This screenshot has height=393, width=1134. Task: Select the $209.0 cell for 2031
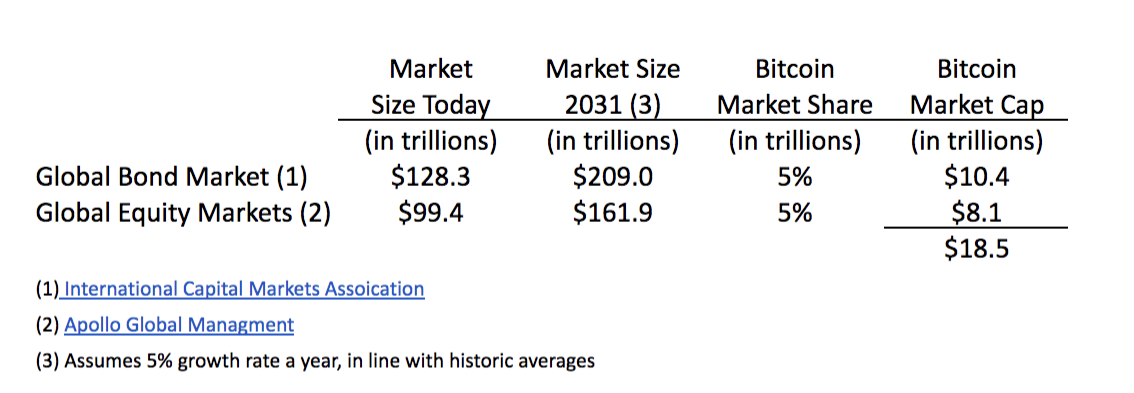(613, 177)
